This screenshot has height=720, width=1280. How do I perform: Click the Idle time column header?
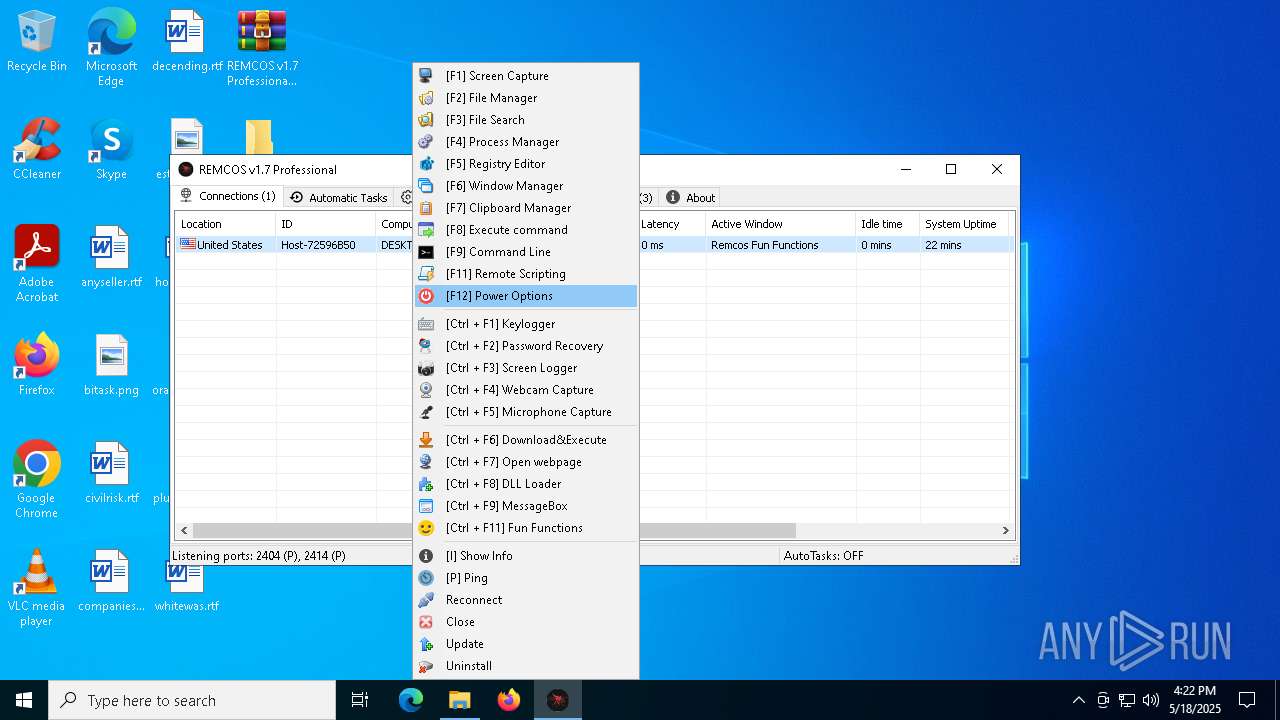pos(888,224)
